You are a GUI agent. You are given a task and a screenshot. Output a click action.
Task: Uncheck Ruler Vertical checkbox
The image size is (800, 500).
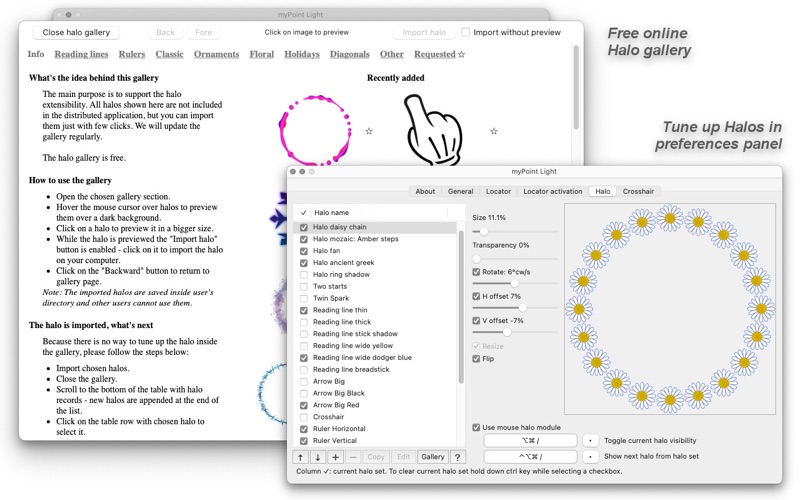pyautogui.click(x=304, y=441)
